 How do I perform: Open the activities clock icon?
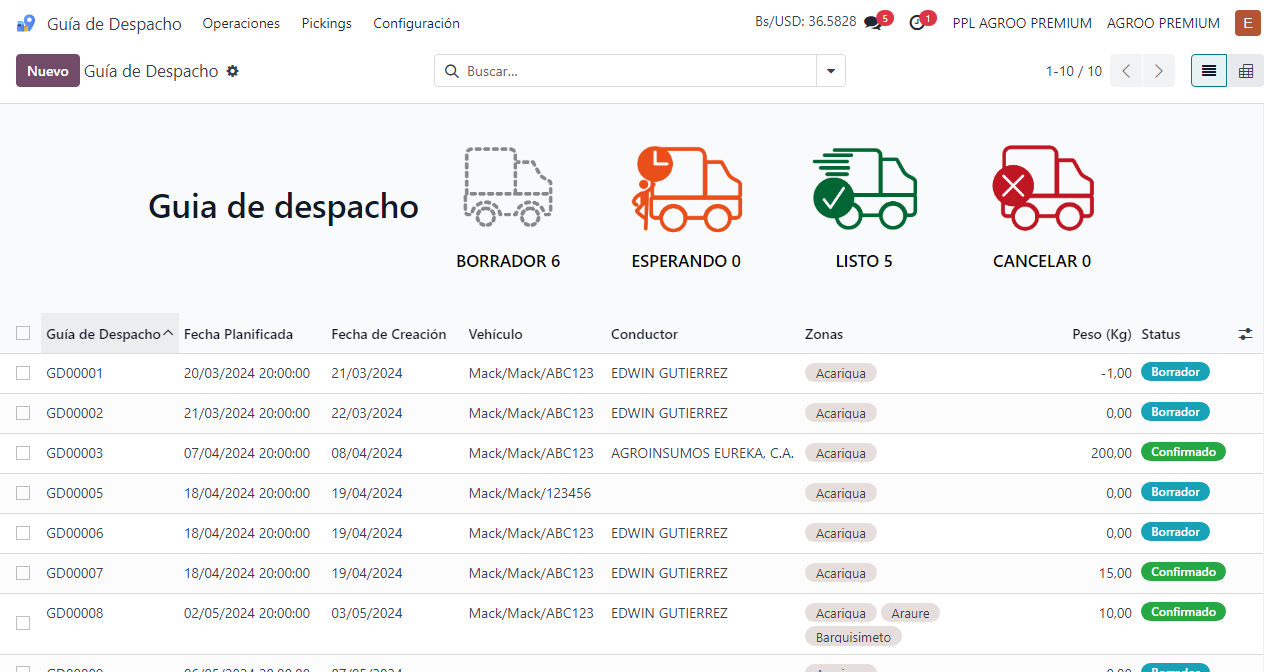(917, 23)
